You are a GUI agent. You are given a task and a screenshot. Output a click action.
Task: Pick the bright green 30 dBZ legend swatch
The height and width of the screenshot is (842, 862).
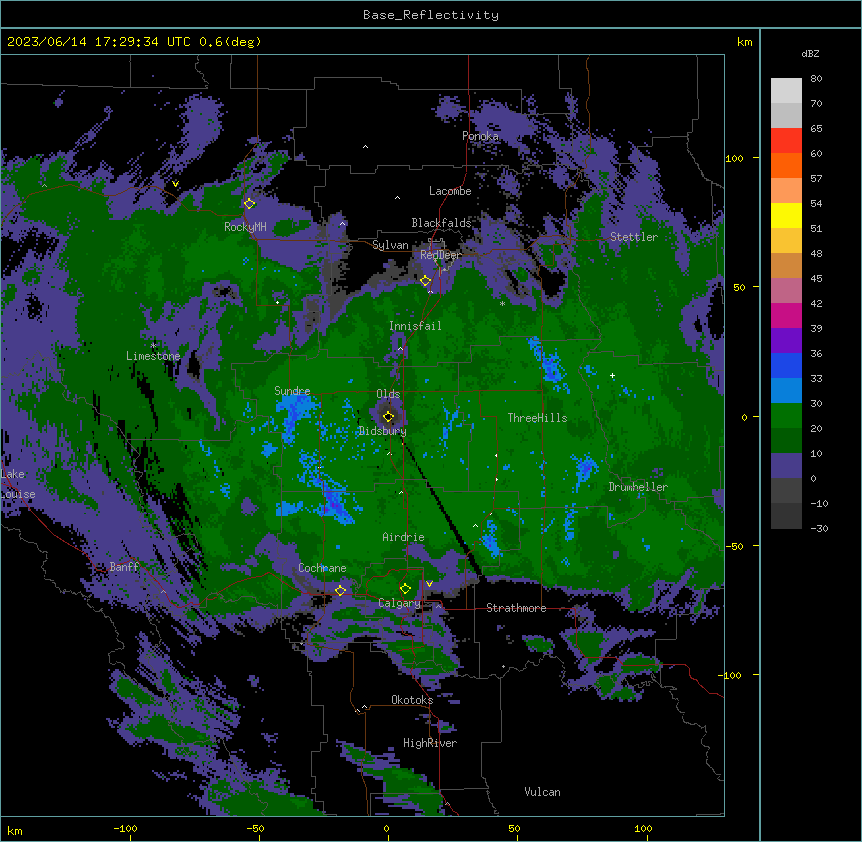786,416
